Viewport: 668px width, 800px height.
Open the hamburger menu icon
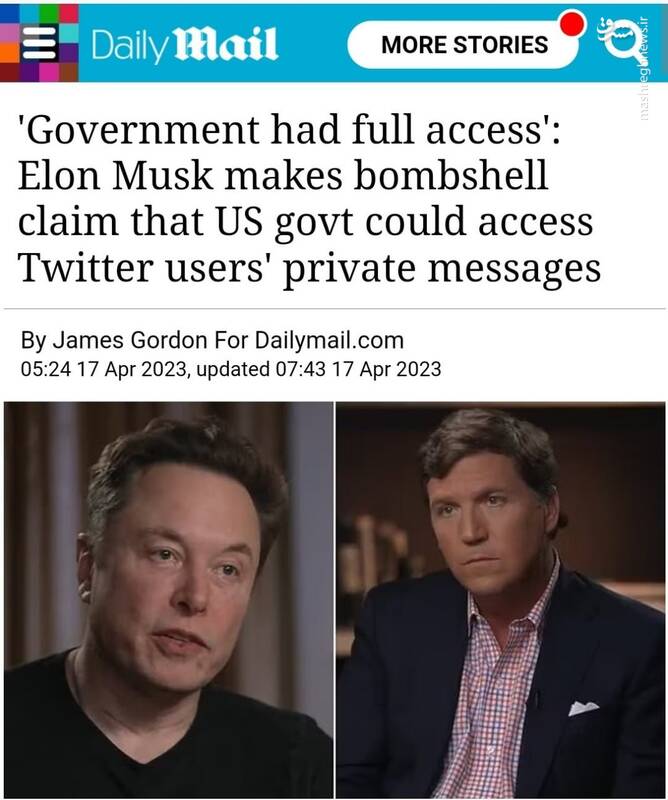point(39,44)
